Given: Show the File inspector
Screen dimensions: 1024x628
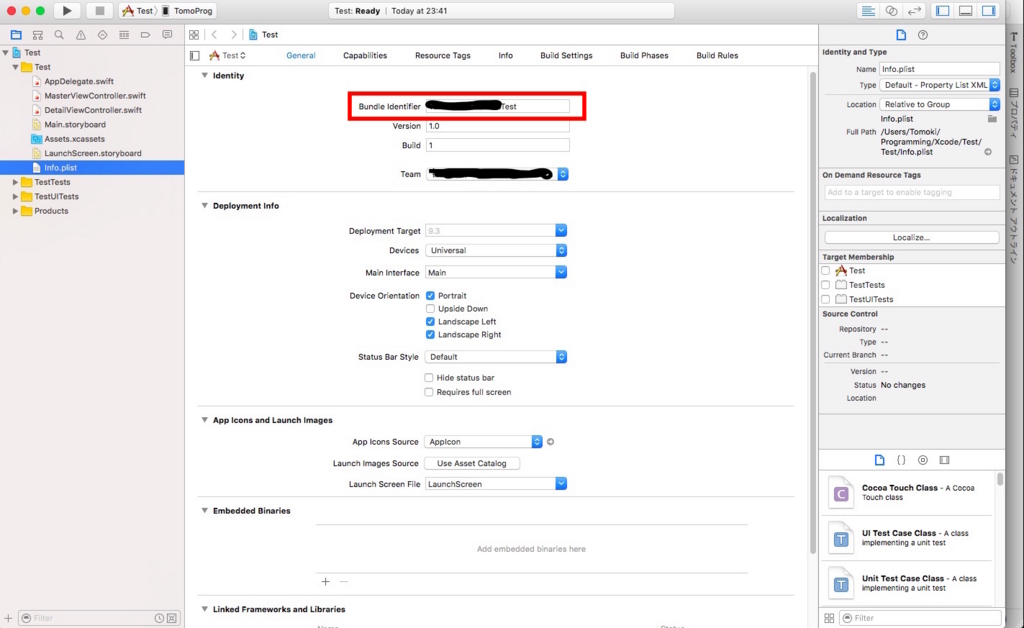Looking at the screenshot, I should click(901, 35).
